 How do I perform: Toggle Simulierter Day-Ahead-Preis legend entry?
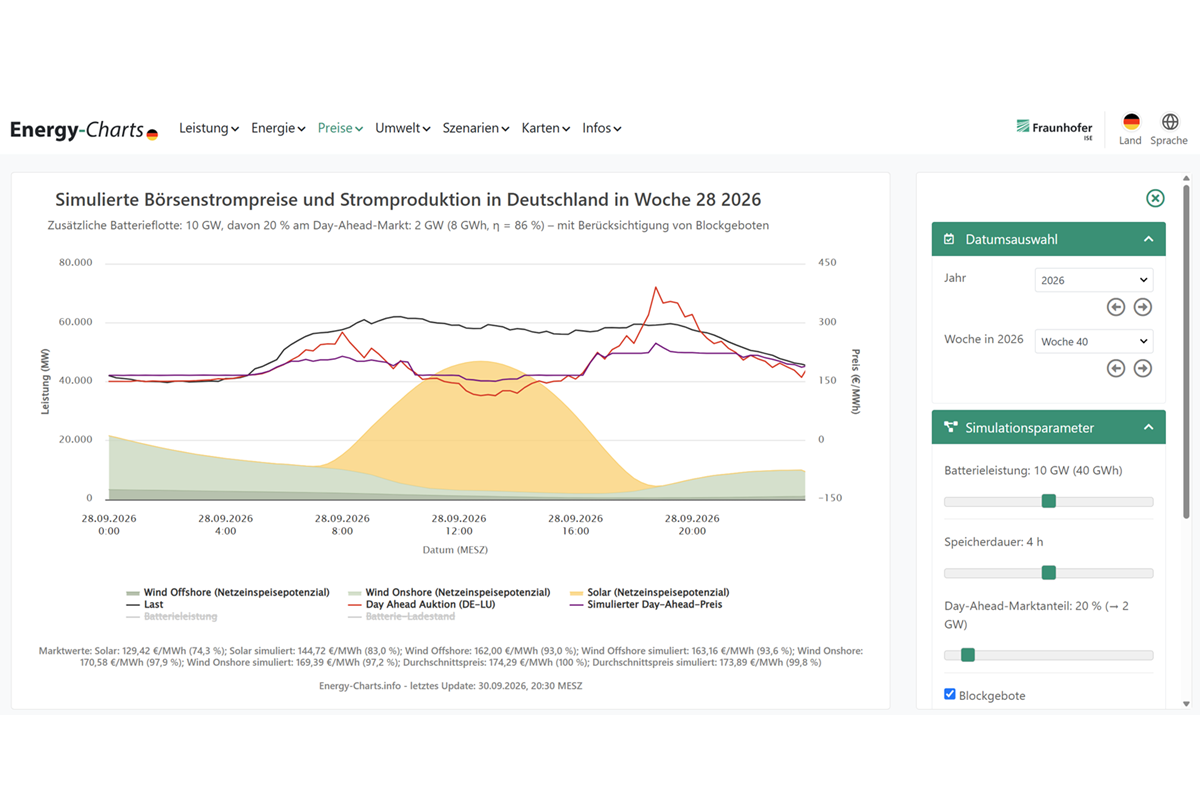pyautogui.click(x=645, y=604)
